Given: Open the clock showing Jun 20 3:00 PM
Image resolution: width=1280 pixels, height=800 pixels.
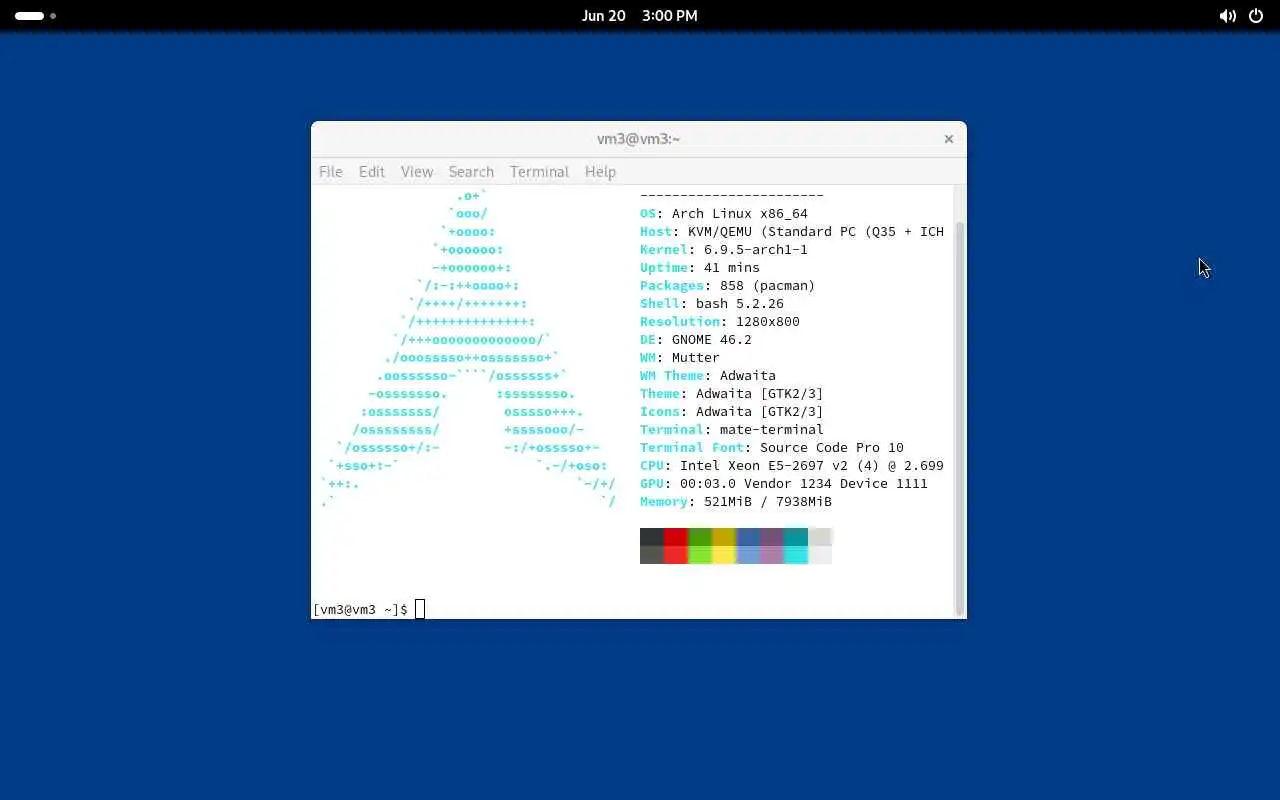Looking at the screenshot, I should click(640, 16).
